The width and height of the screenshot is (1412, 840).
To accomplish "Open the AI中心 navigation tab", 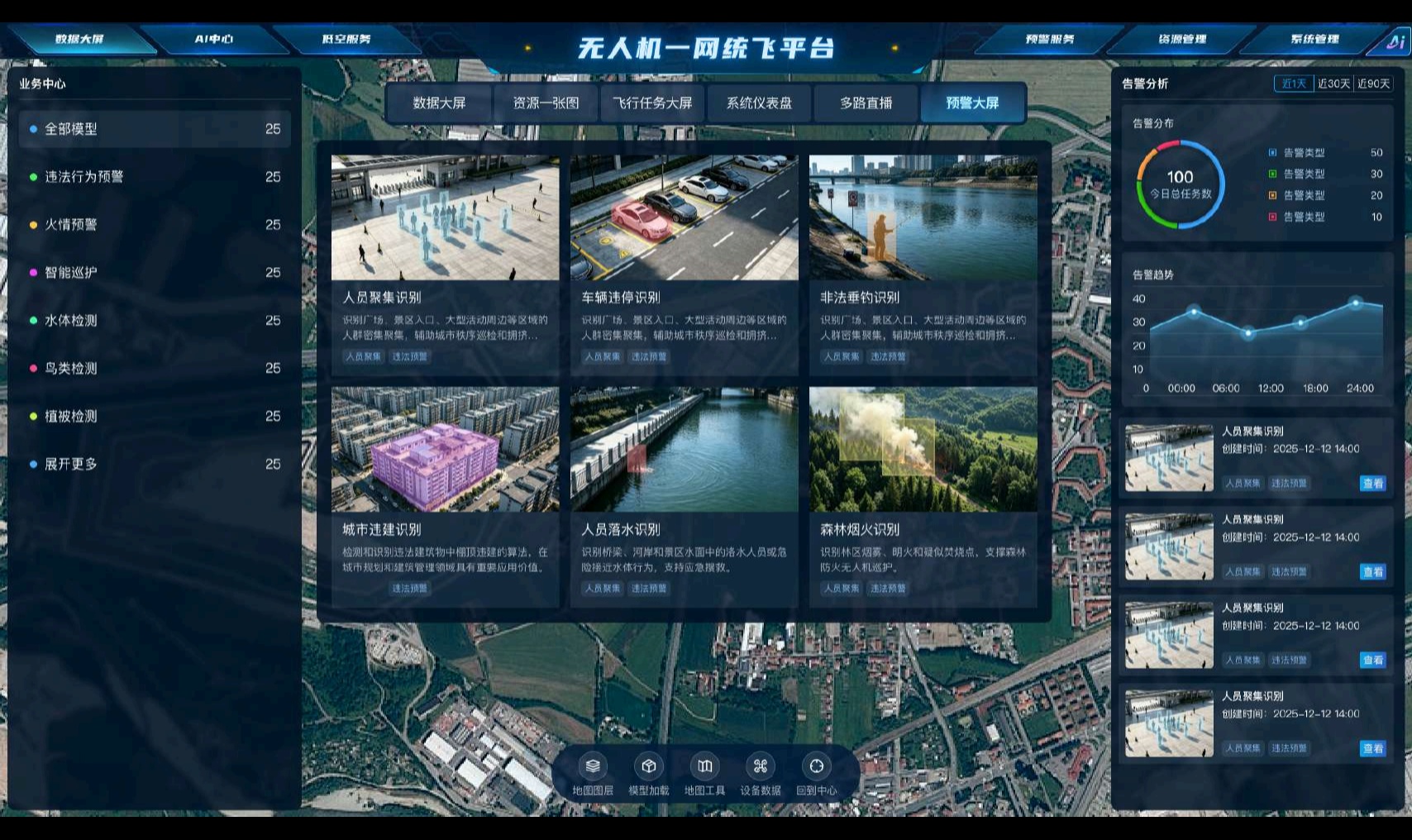I will [x=214, y=39].
